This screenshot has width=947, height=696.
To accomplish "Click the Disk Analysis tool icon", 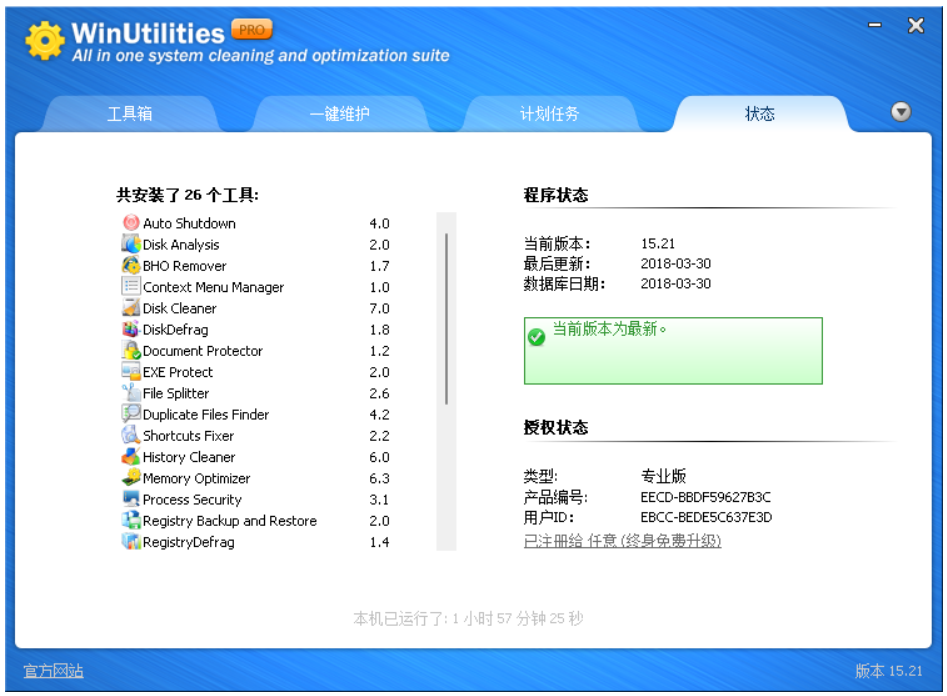I will (131, 243).
